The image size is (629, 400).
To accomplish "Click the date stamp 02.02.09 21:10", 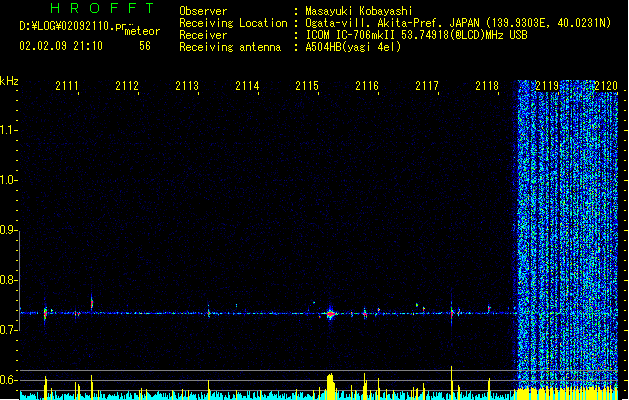I will click(x=61, y=46).
